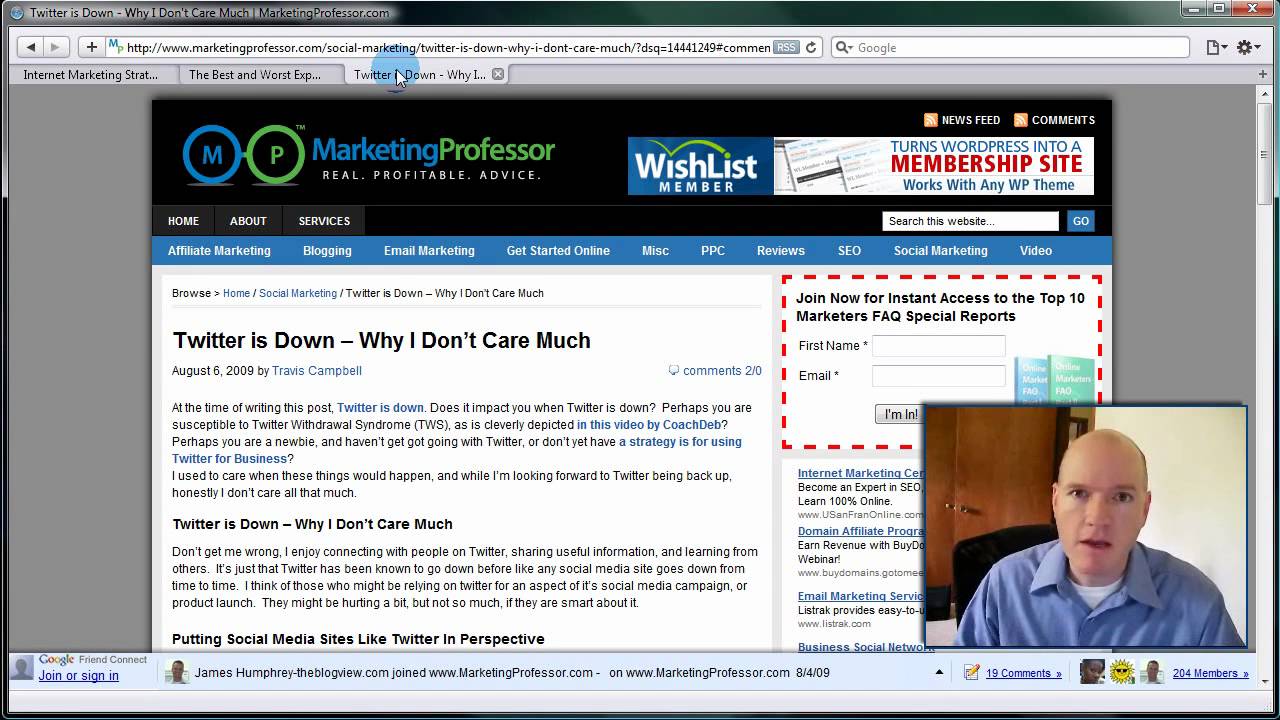The width and height of the screenshot is (1280, 720).
Task: Open author Travis Campbell link
Action: pos(317,370)
